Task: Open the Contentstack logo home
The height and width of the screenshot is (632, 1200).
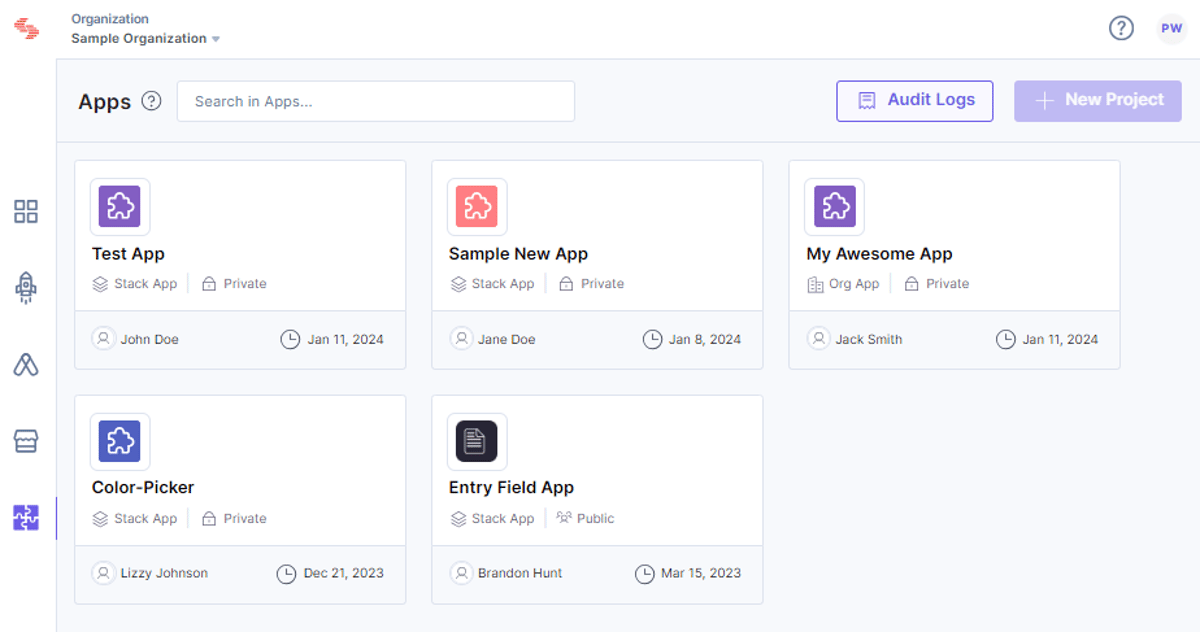Action: (x=27, y=29)
